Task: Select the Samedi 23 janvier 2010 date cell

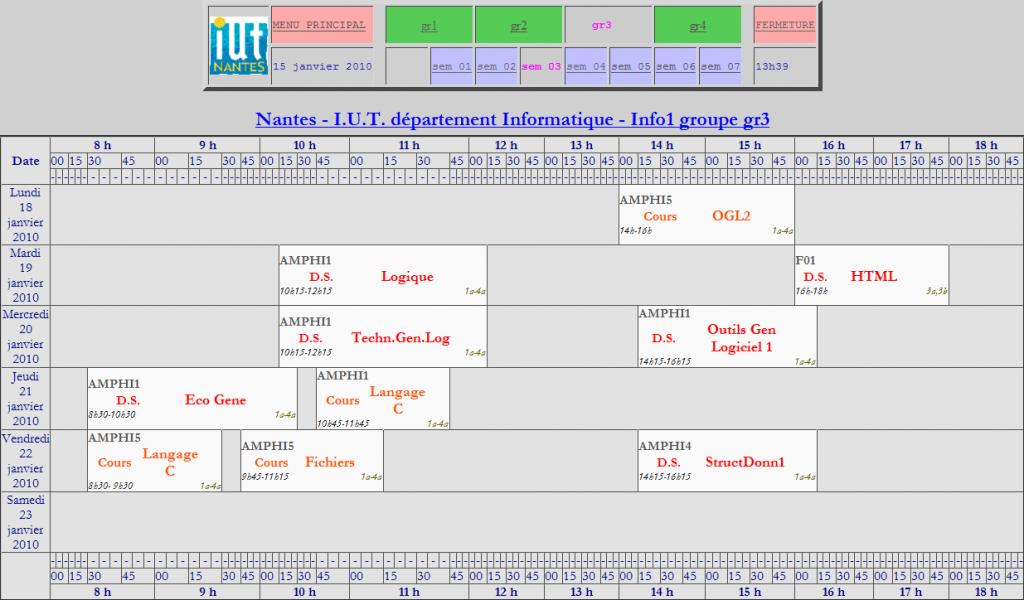Action: point(25,522)
